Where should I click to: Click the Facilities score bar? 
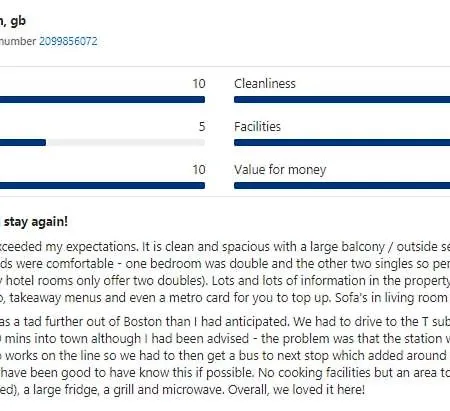point(342,143)
